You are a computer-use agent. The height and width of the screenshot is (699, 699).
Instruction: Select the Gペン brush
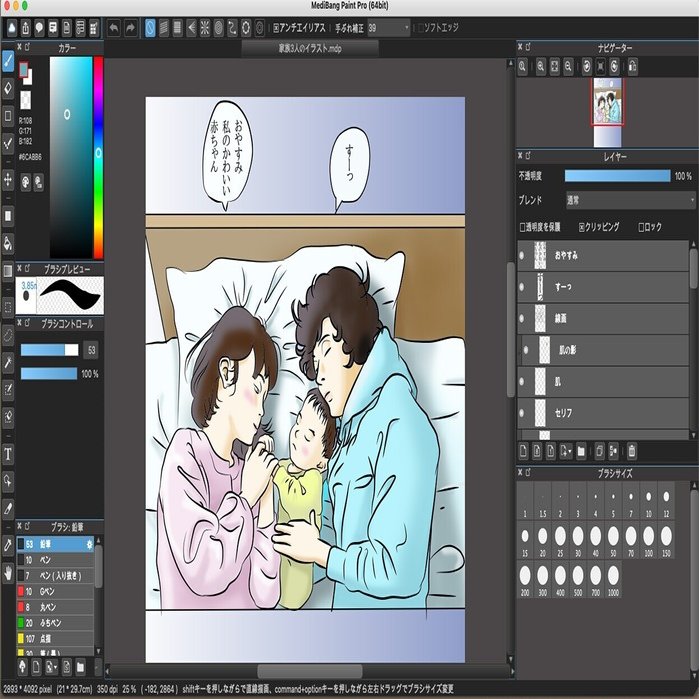[x=55, y=591]
